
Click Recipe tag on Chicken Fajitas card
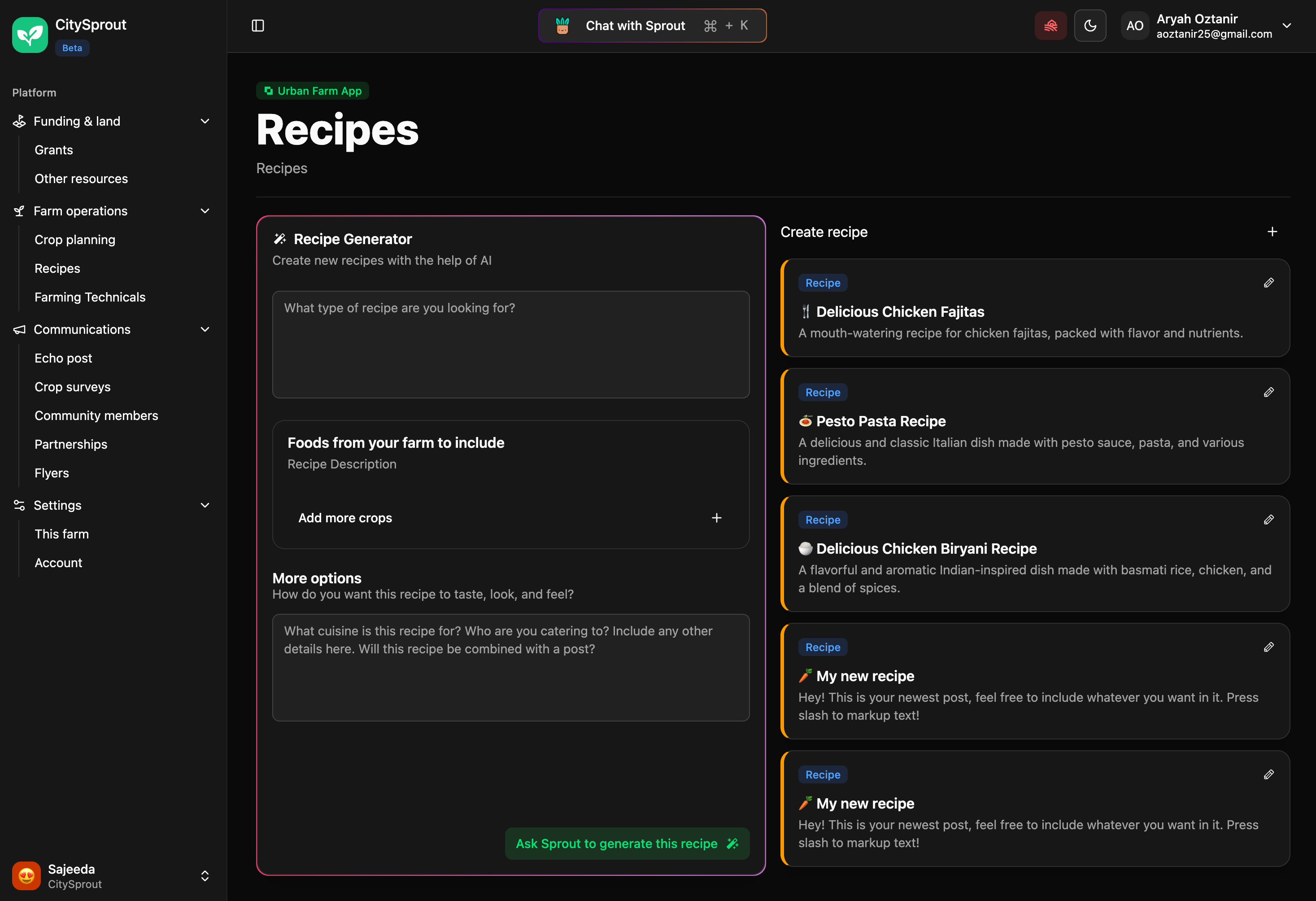tap(823, 283)
